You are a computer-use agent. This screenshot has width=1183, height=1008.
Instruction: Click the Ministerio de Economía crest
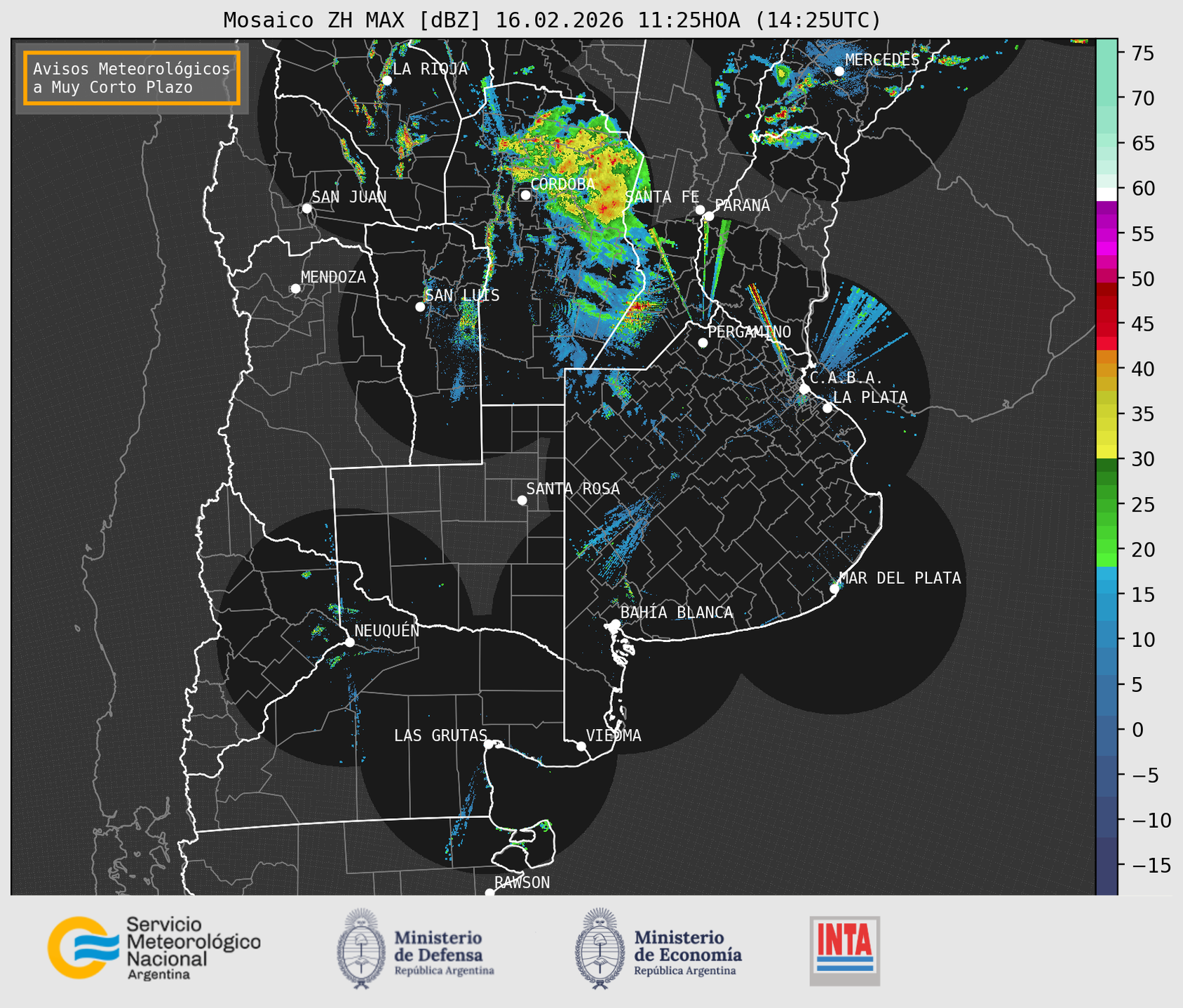600,949
